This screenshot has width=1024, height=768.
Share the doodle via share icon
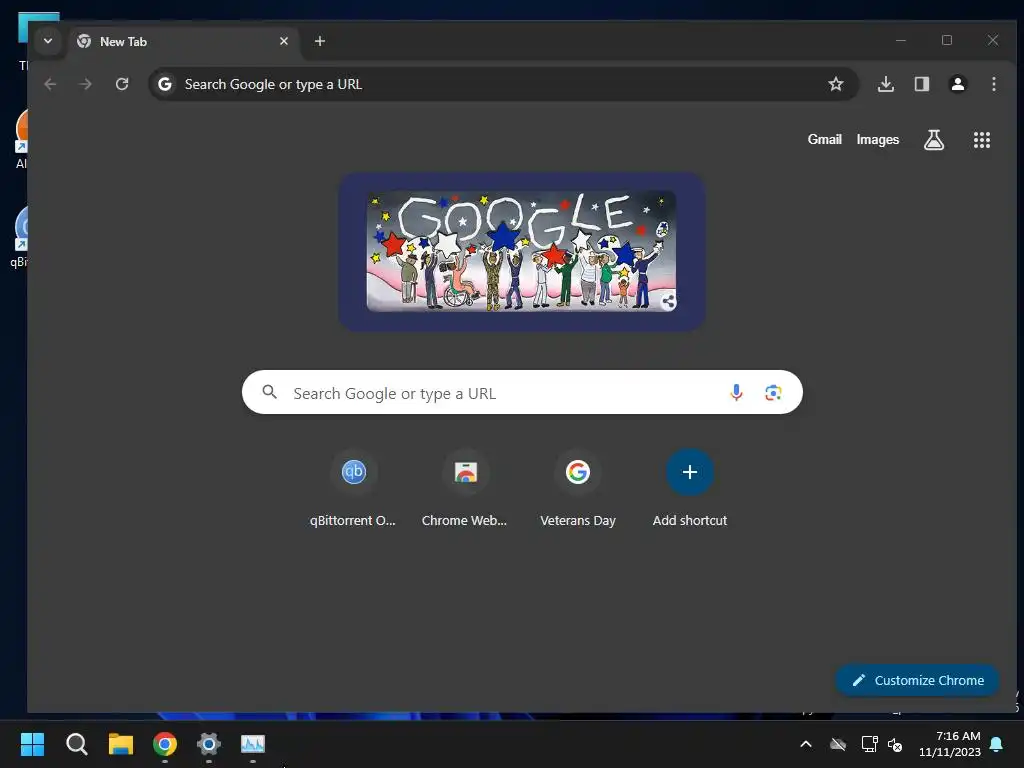click(x=668, y=301)
